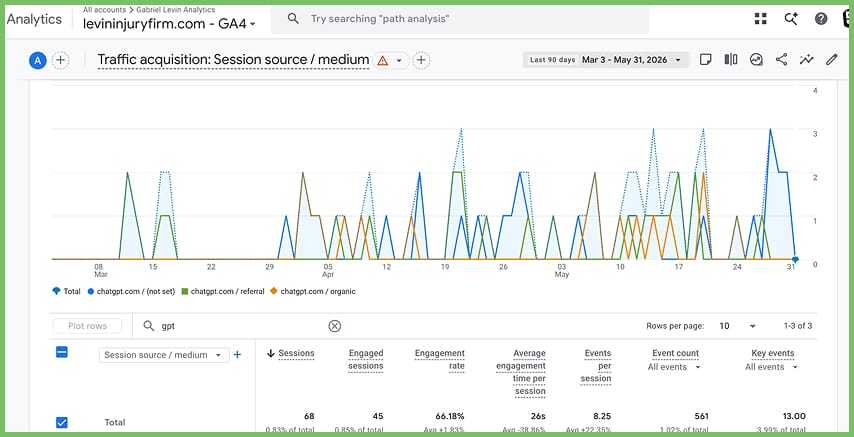Open the date range picker Mar 3 - May 31
Screen dimensions: 854x437
tap(606, 60)
